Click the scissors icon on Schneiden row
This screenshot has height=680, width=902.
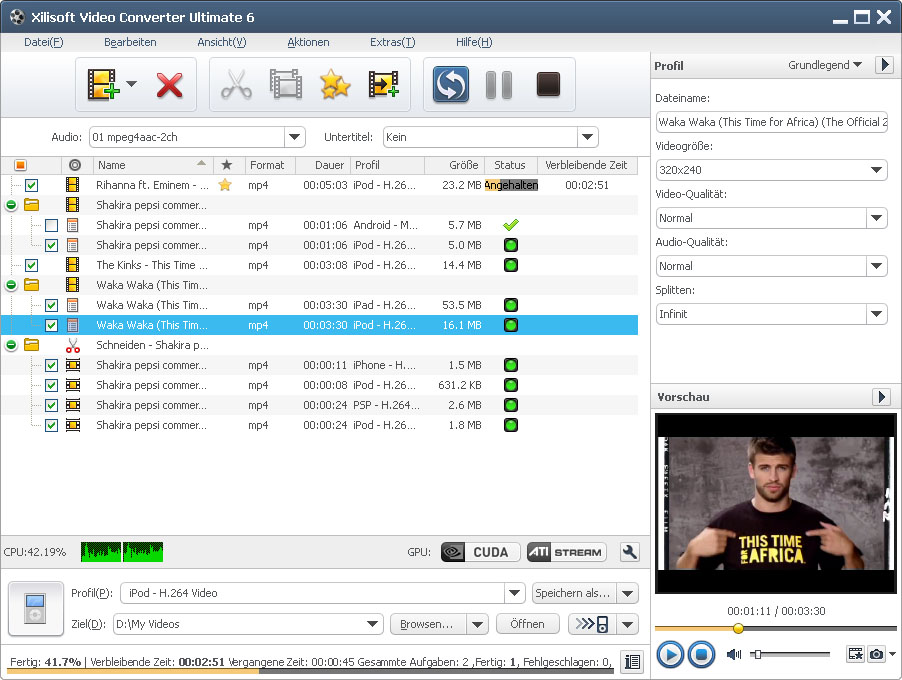click(72, 345)
